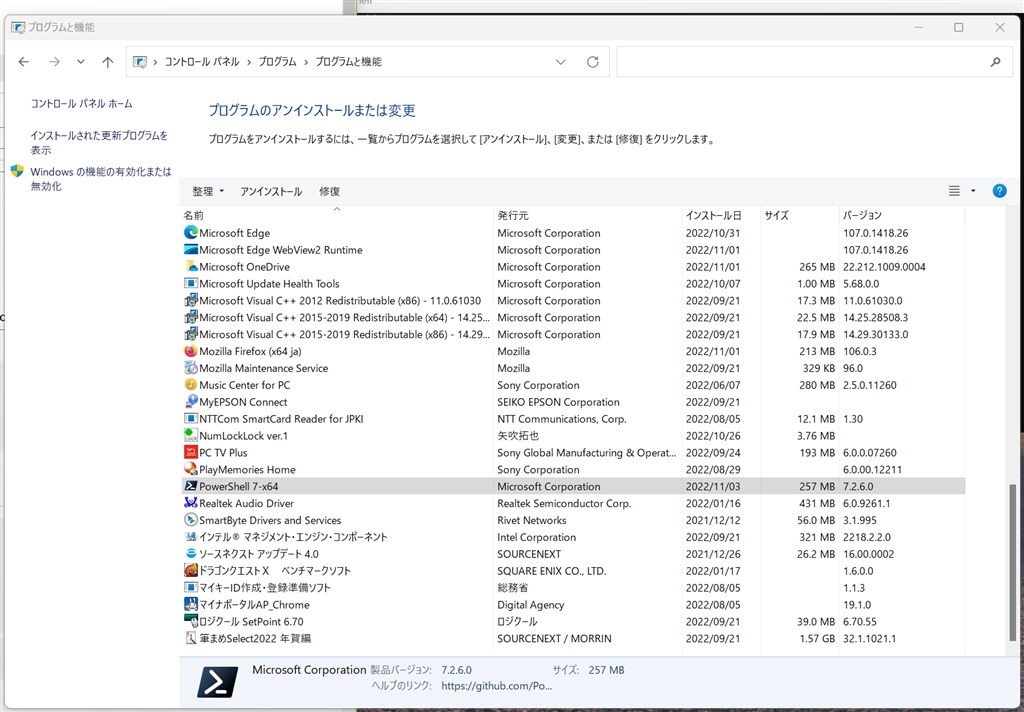Click the github help link in details pane
Image resolution: width=1024 pixels, height=712 pixels.
(496, 686)
